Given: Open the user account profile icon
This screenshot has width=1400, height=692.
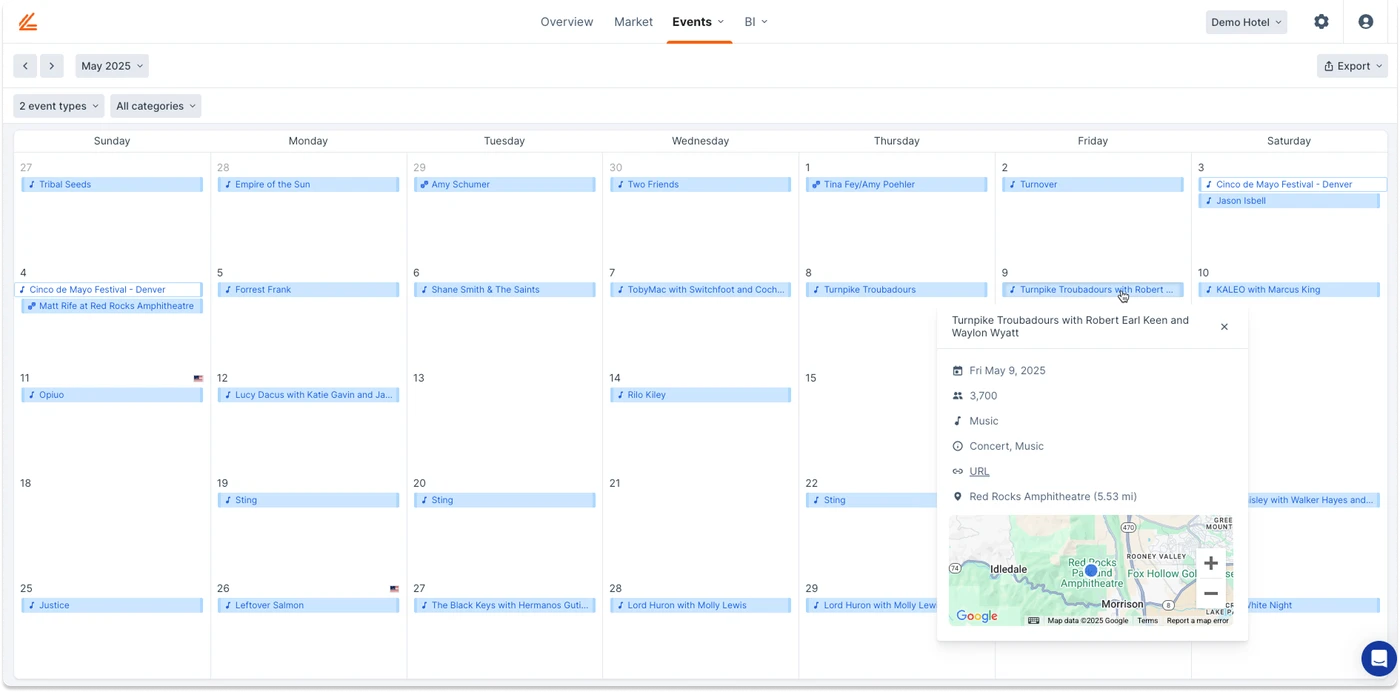Looking at the screenshot, I should pyautogui.click(x=1365, y=21).
